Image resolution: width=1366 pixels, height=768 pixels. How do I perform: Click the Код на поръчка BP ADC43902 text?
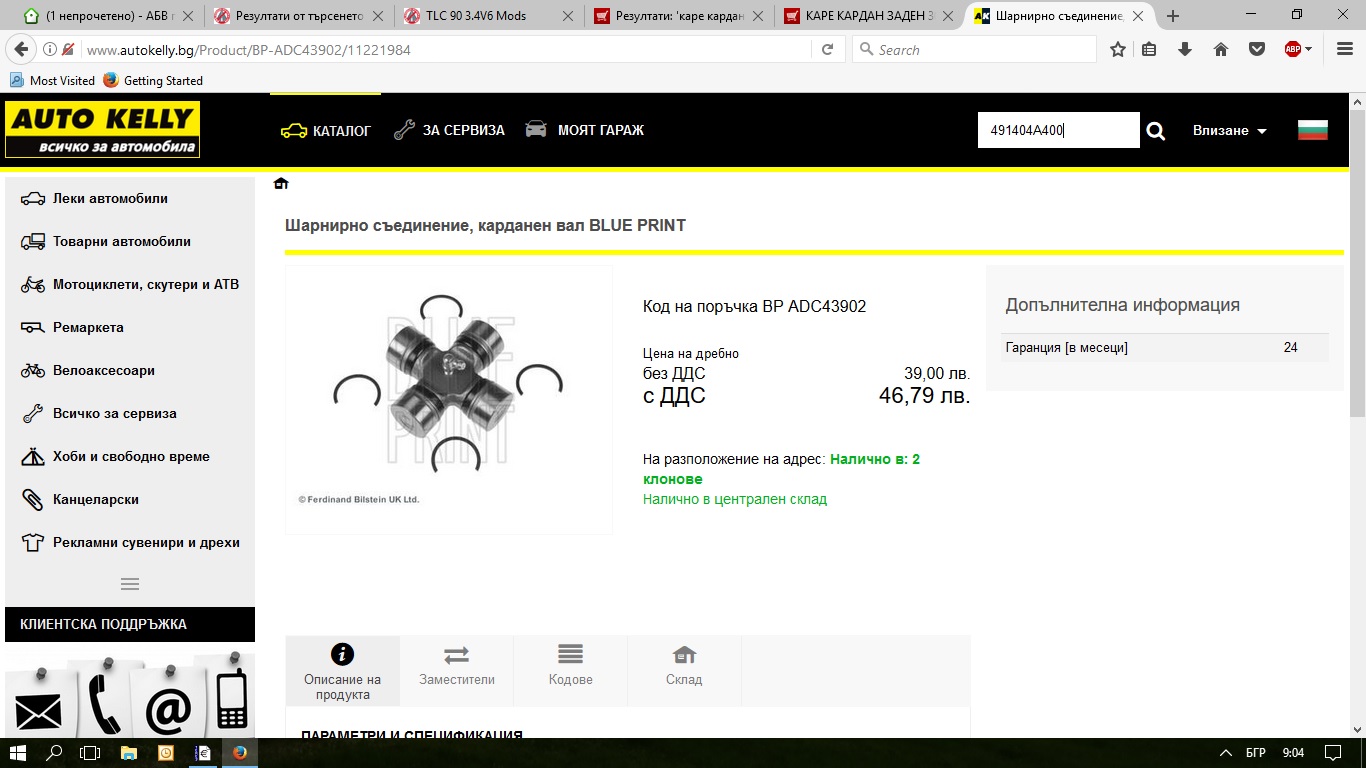coord(754,307)
